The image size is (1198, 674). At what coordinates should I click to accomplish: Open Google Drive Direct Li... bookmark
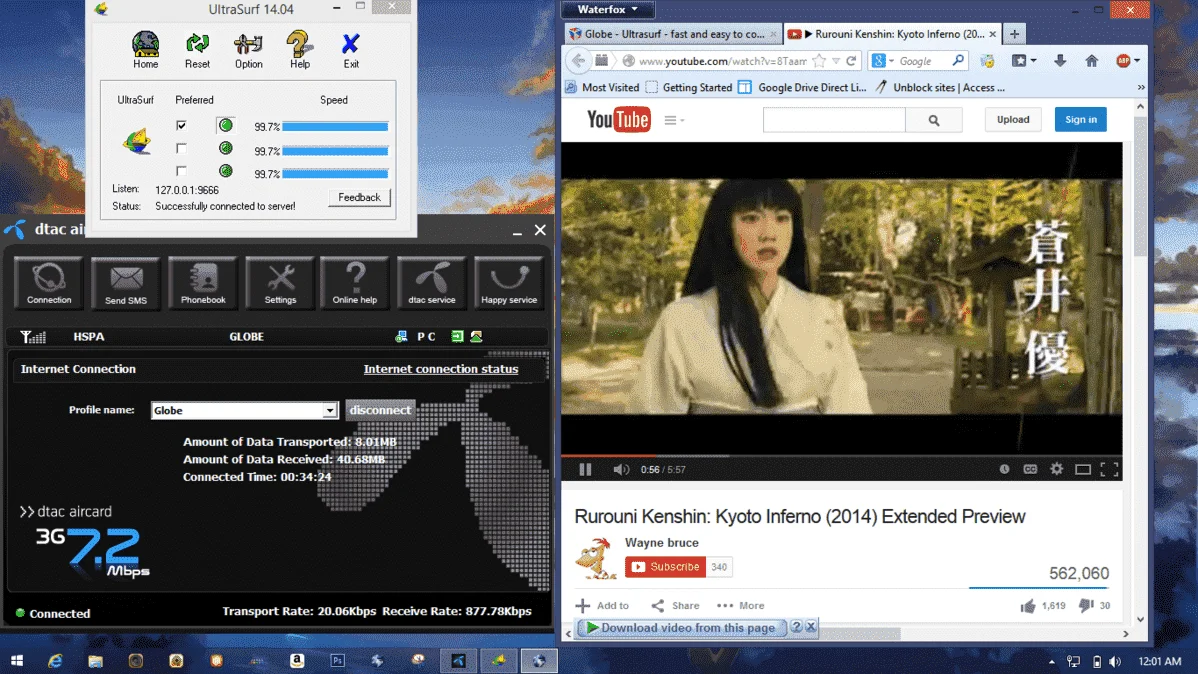click(x=802, y=87)
